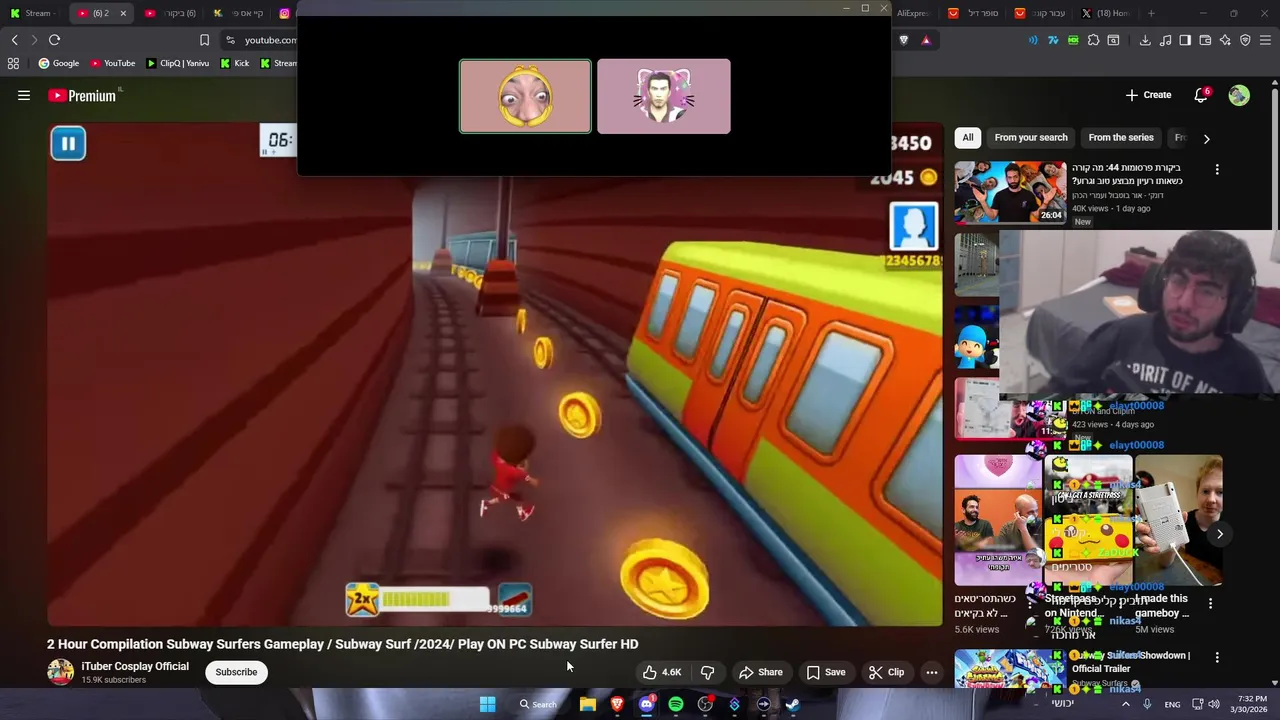1280x720 pixels.
Task: Pause the video with the pause button
Action: (68, 144)
